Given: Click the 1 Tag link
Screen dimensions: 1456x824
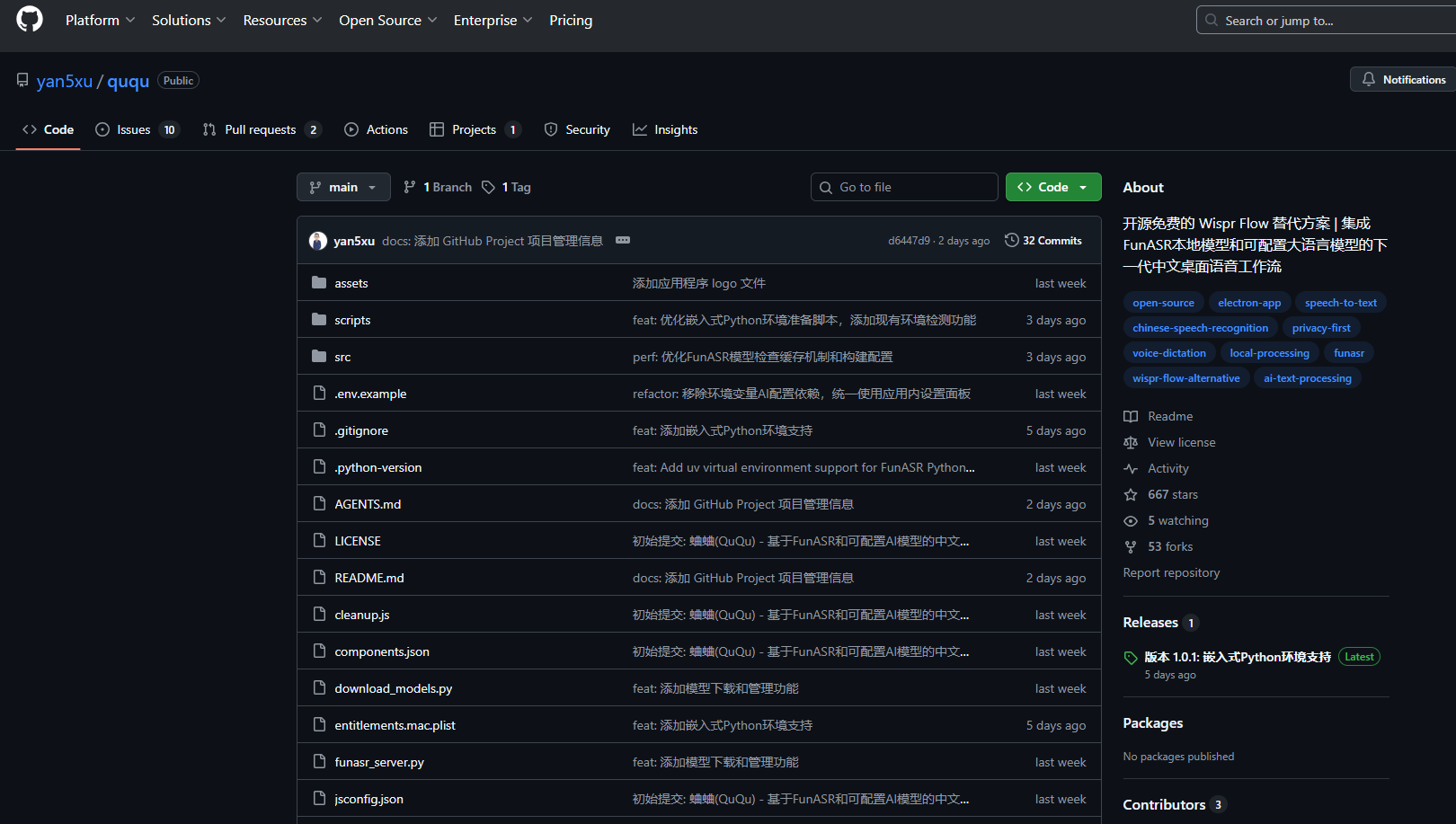Looking at the screenshot, I should point(507,187).
